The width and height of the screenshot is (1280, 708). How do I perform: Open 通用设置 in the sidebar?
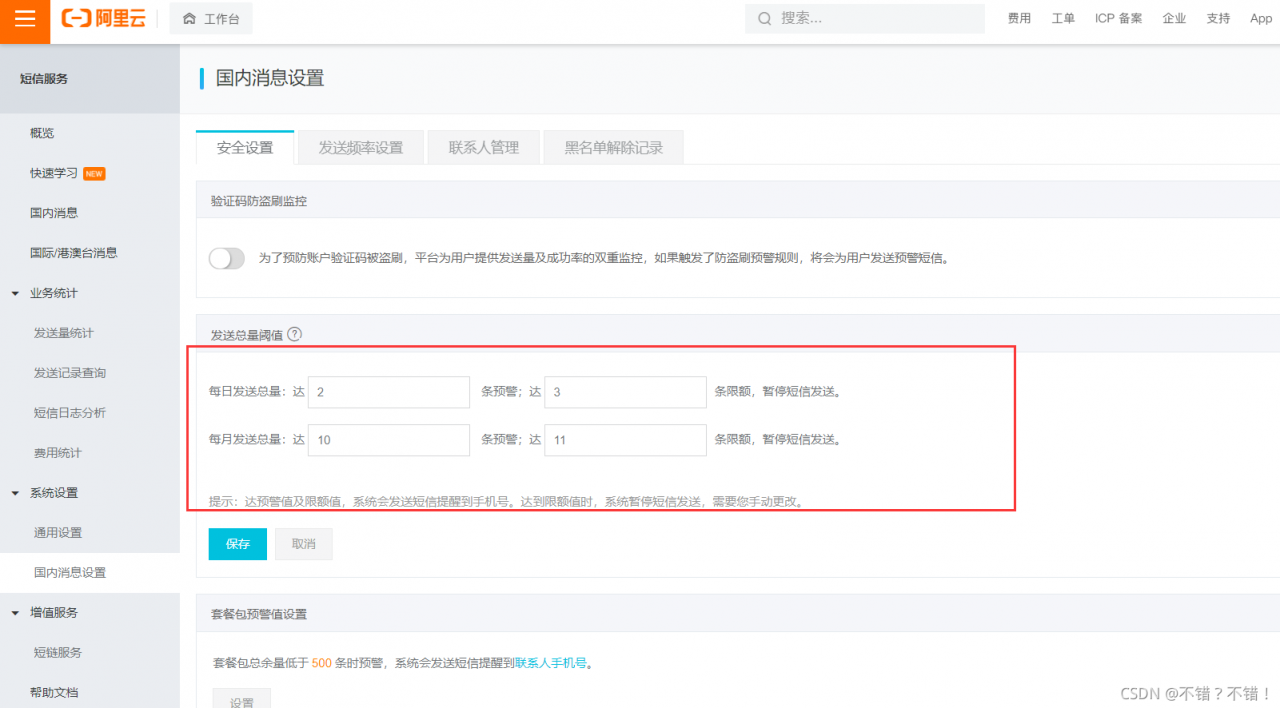[x=58, y=533]
